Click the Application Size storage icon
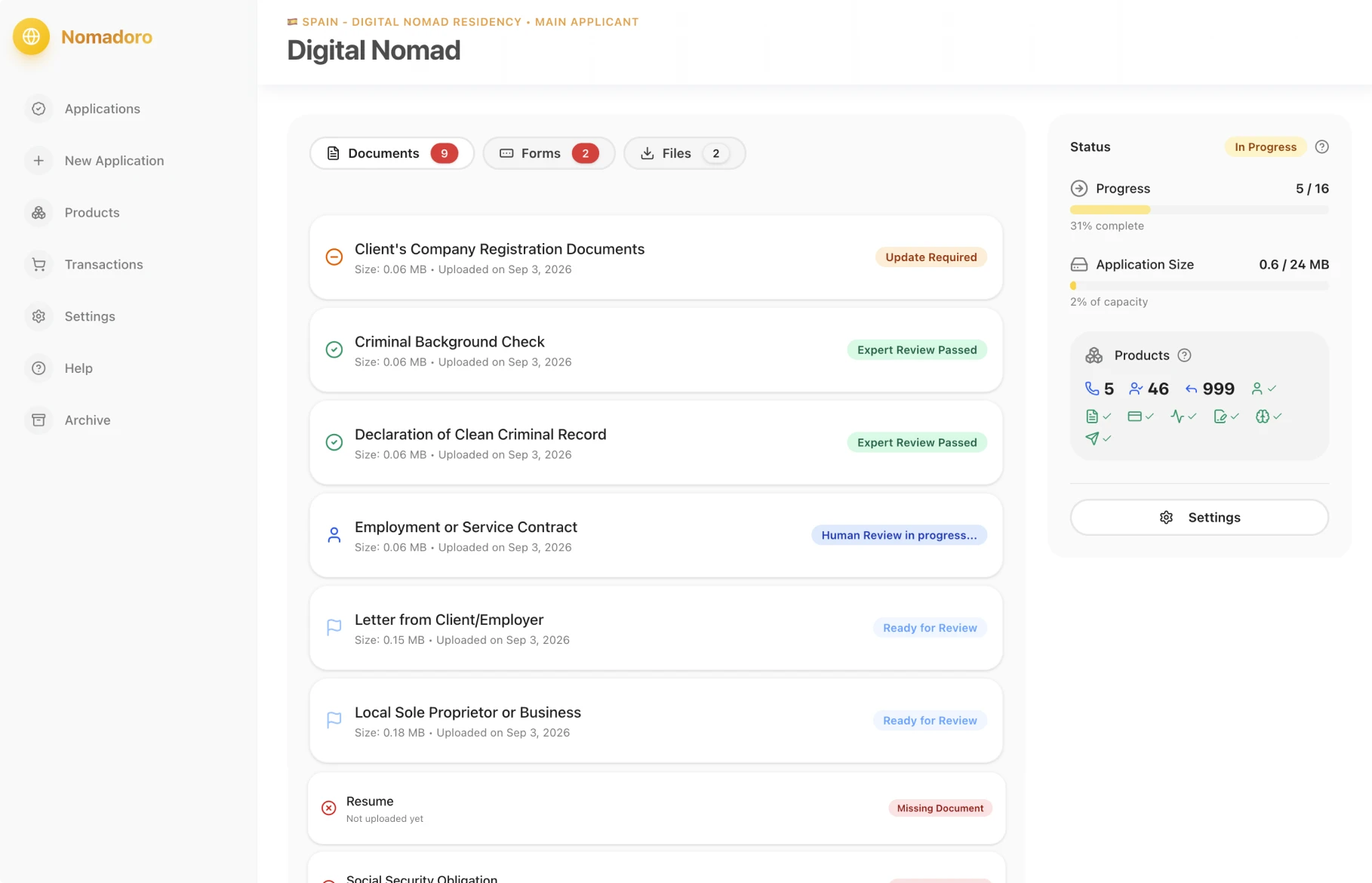The image size is (1372, 883). tap(1079, 265)
